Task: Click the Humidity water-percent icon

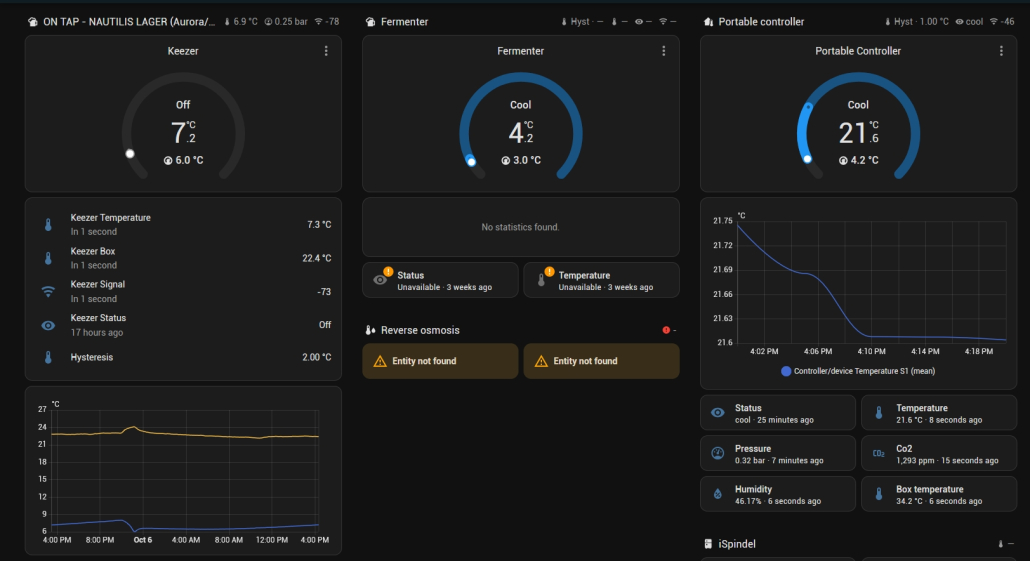Action: point(717,495)
